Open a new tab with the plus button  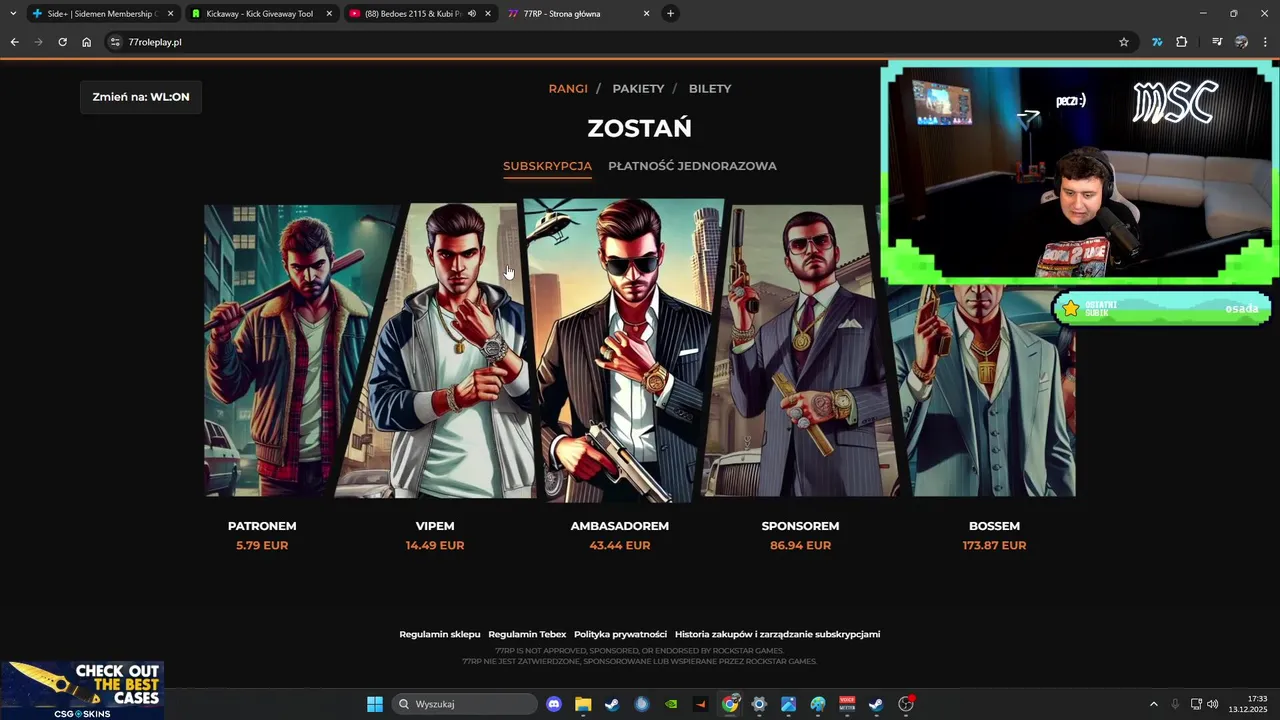[x=670, y=14]
